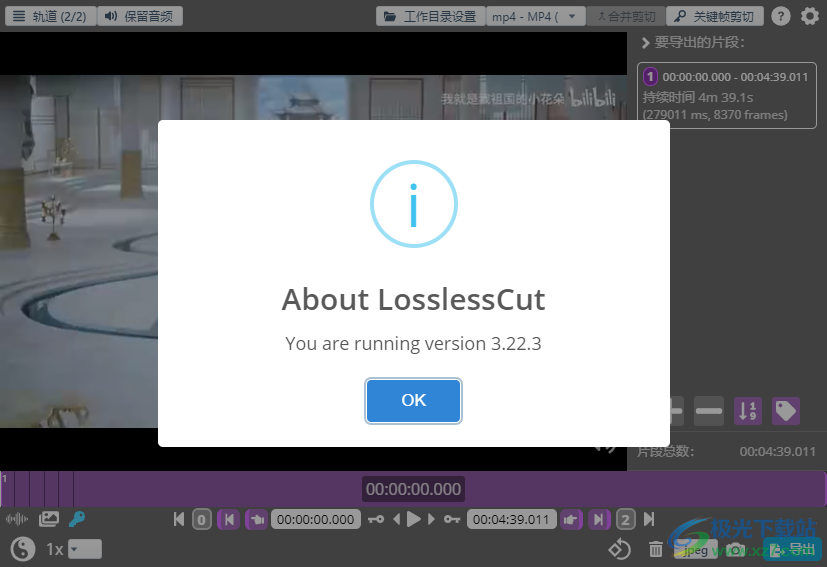Select segment 1 00:00:00.000 - 00:04:39.011
The height and width of the screenshot is (567, 827).
pos(727,95)
